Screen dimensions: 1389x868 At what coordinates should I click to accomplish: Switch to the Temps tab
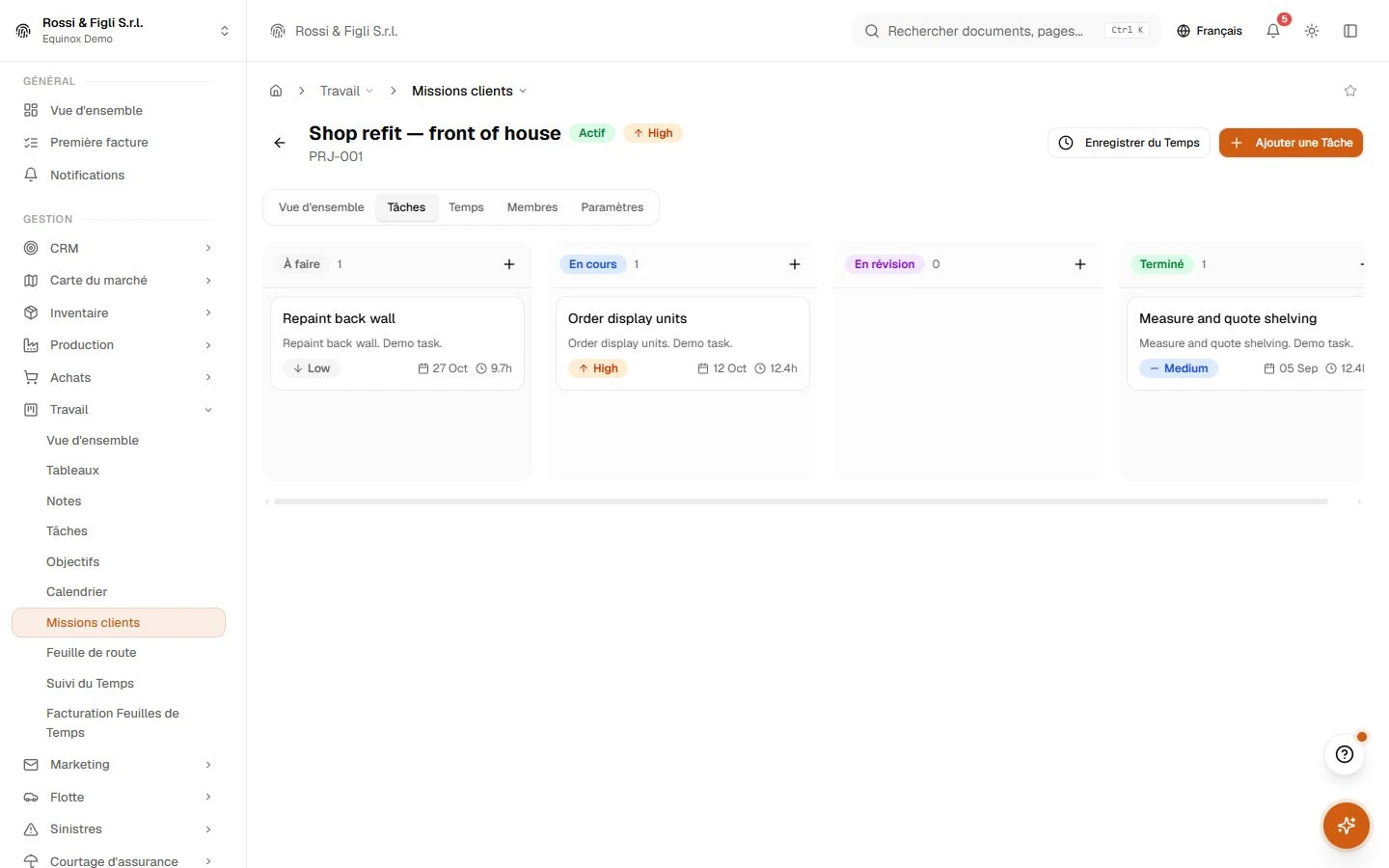pos(466,207)
